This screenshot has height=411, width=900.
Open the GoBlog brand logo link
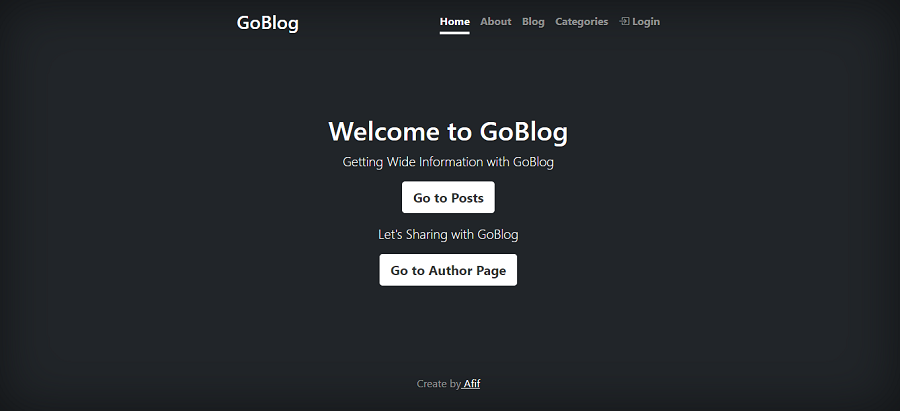tap(267, 23)
